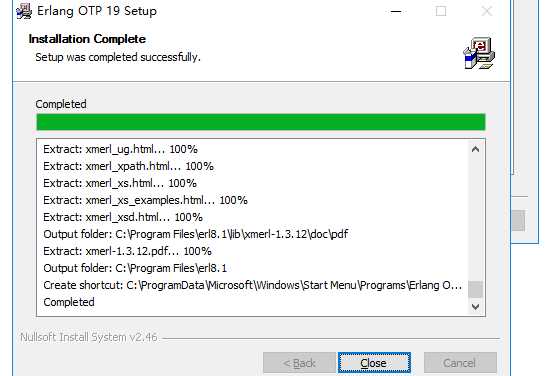Click the green installation progress bar
This screenshot has width=552, height=376.
[261, 122]
